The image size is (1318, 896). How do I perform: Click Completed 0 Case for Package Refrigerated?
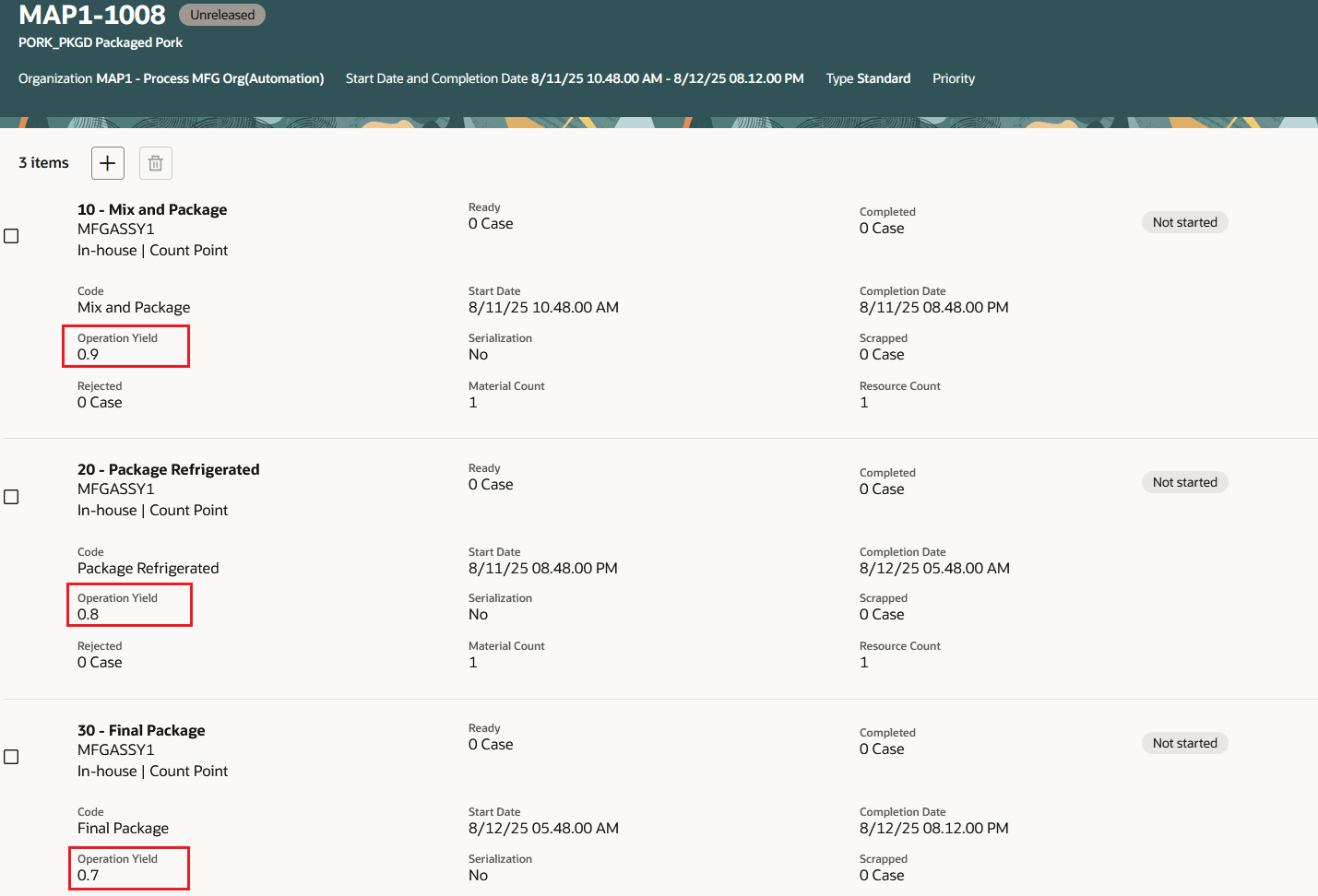point(887,482)
